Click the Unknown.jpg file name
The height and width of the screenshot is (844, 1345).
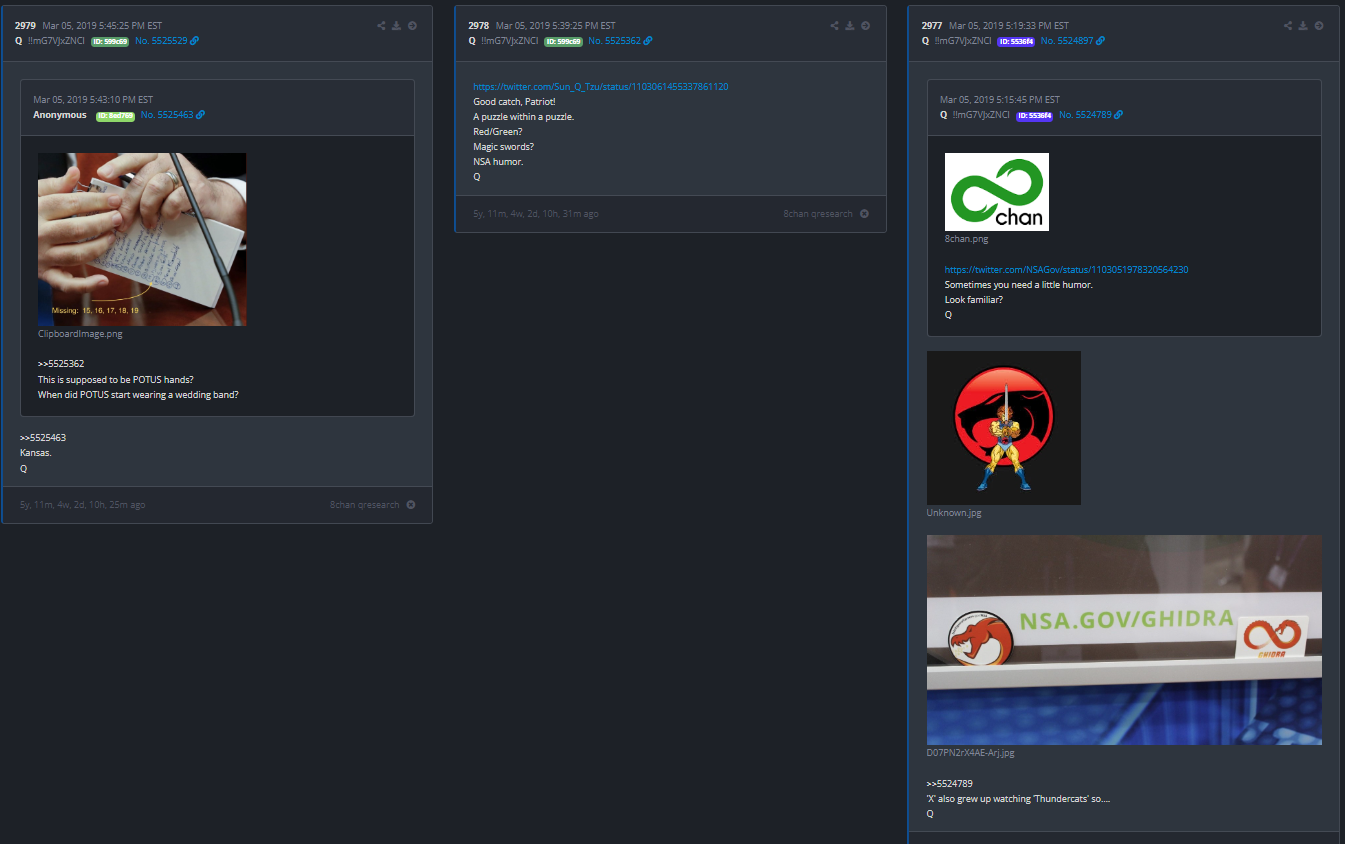pyautogui.click(x=954, y=513)
